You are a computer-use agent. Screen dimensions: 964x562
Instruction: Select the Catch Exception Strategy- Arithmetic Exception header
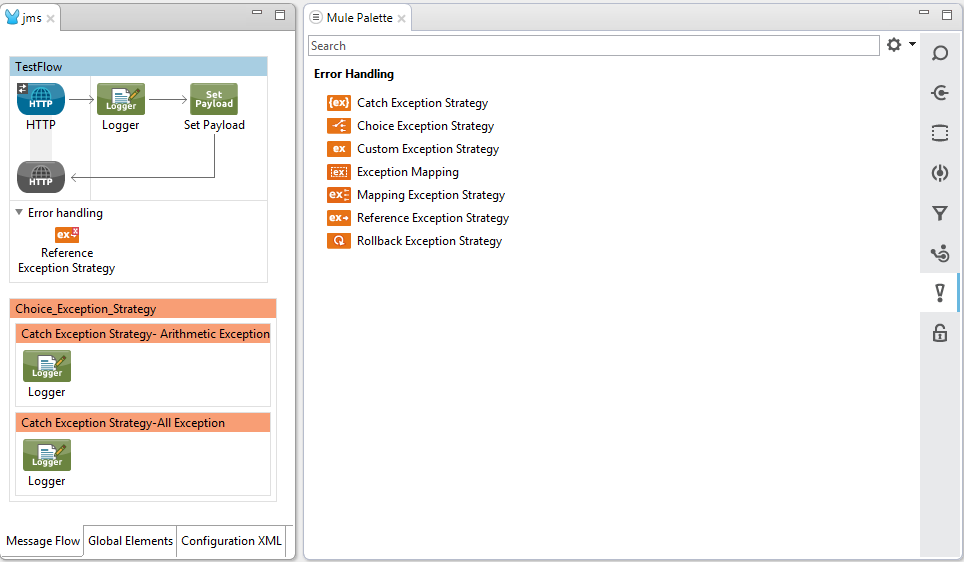(x=143, y=334)
